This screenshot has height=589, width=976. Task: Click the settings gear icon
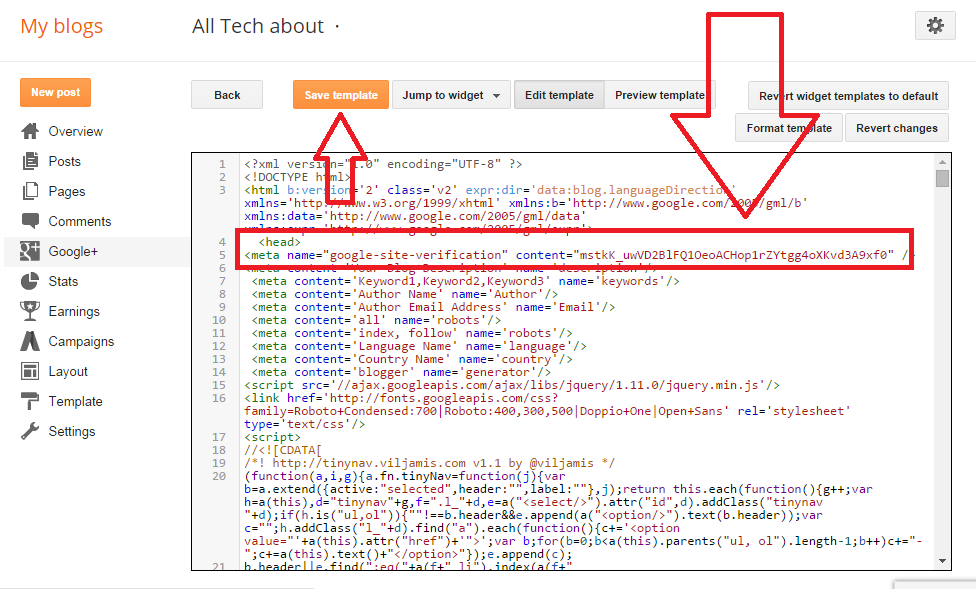pyautogui.click(x=935, y=27)
